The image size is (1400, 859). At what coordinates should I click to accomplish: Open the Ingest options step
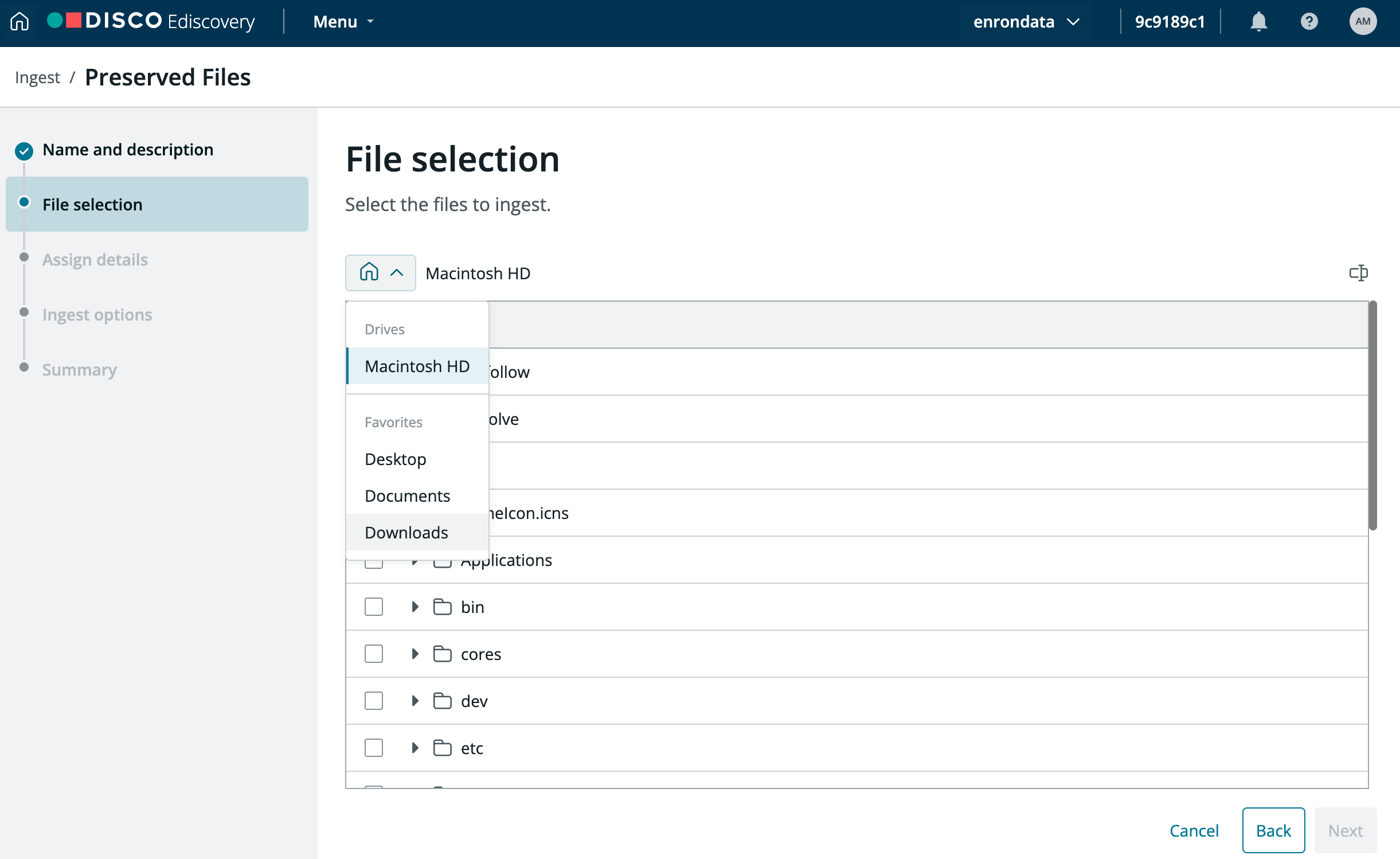[x=97, y=315]
